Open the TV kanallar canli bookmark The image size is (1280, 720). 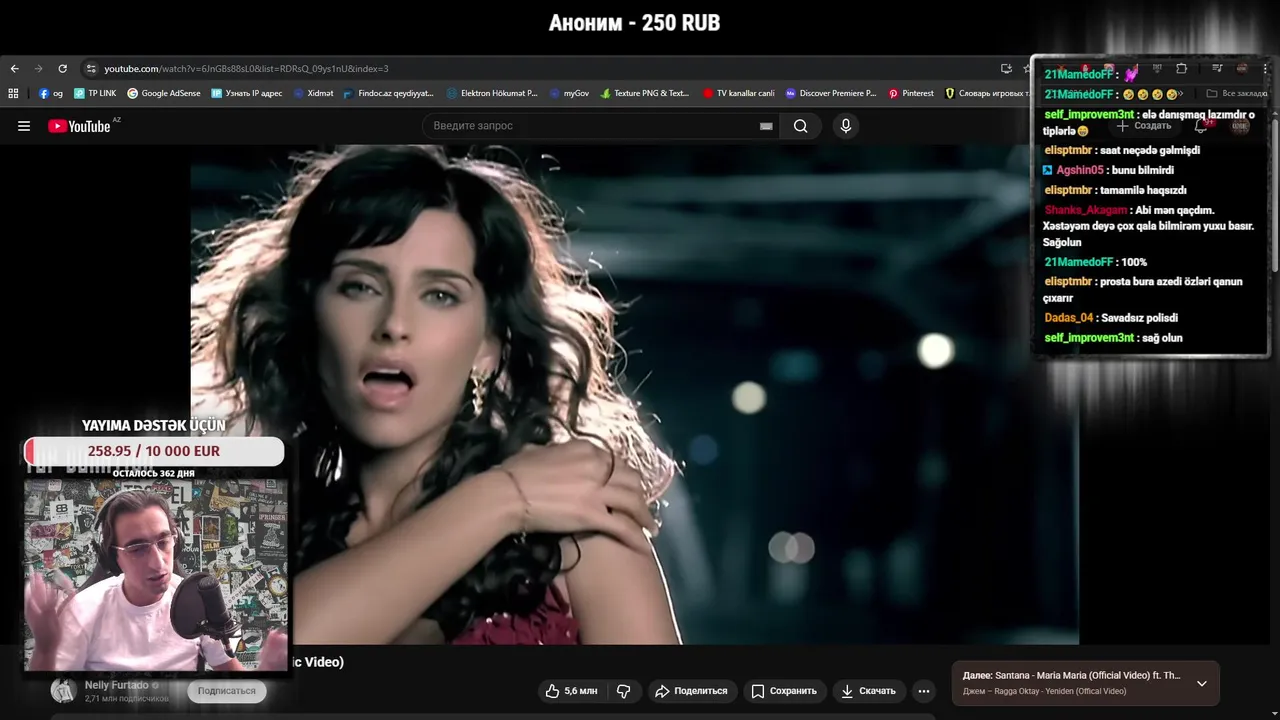pos(738,93)
